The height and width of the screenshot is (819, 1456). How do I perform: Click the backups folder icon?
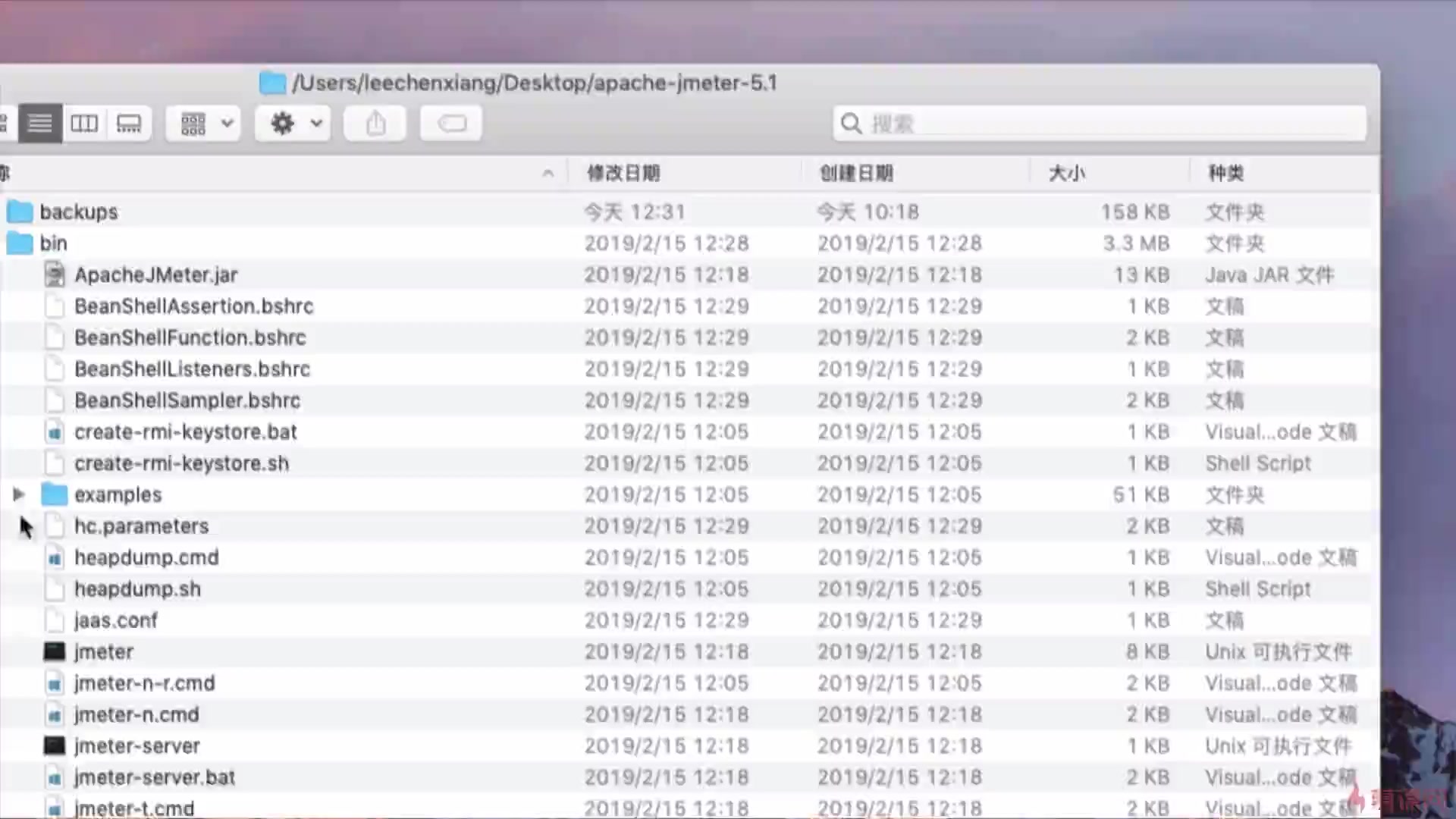20,212
